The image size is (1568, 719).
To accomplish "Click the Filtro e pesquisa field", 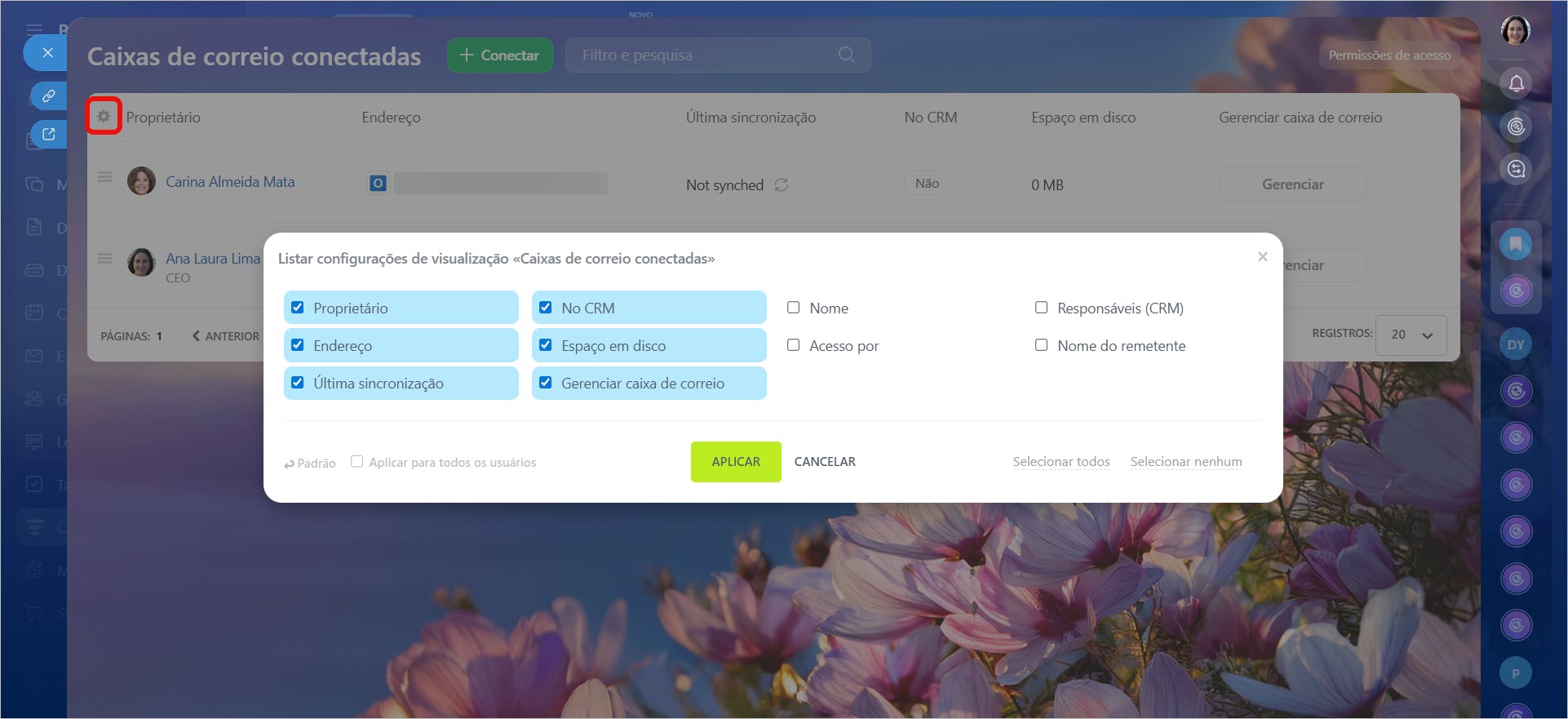I will pos(702,55).
